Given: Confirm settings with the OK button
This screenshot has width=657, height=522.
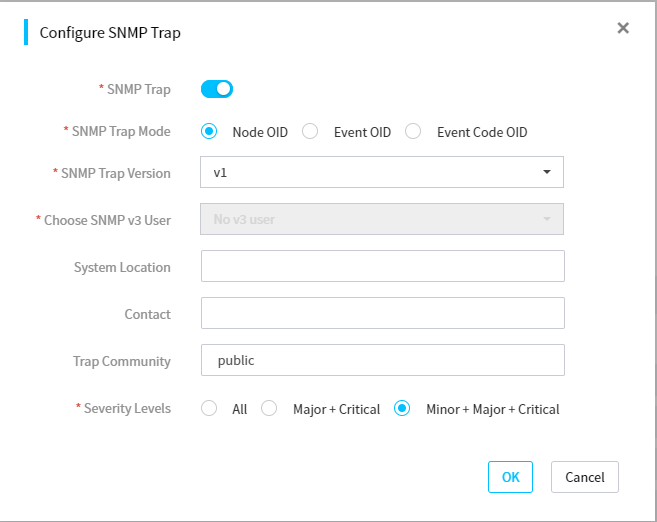Looking at the screenshot, I should coord(510,477).
